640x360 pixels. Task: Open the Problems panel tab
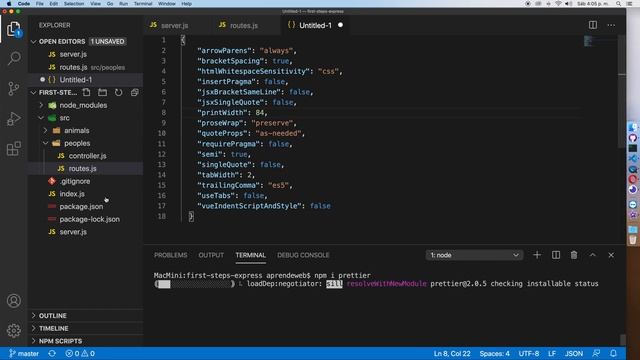pyautogui.click(x=171, y=255)
